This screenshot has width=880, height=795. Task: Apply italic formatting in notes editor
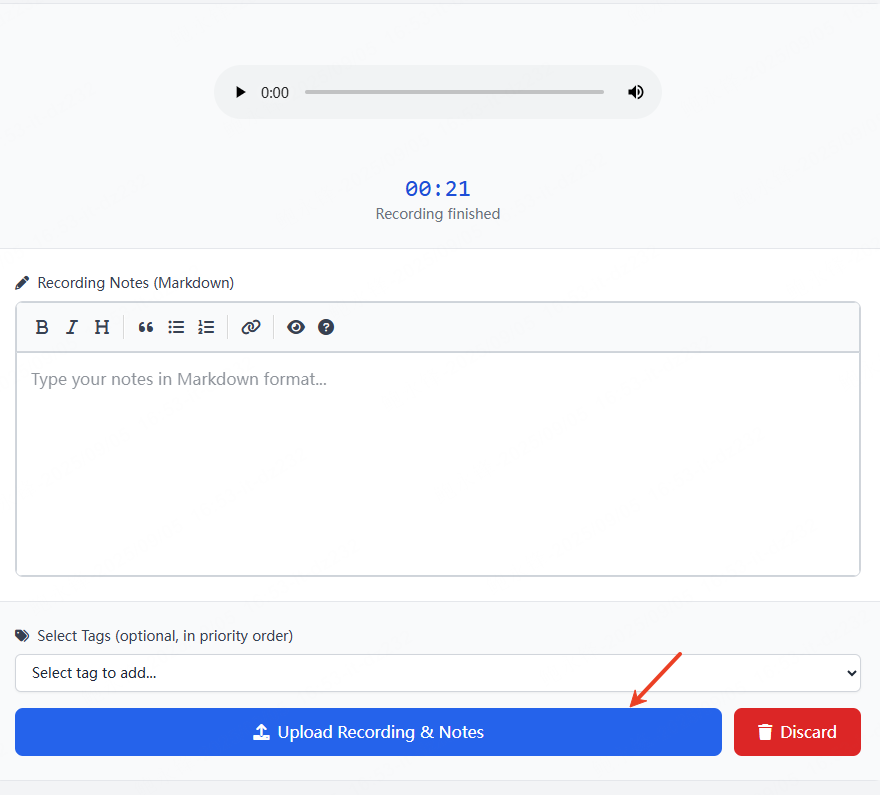[x=72, y=327]
